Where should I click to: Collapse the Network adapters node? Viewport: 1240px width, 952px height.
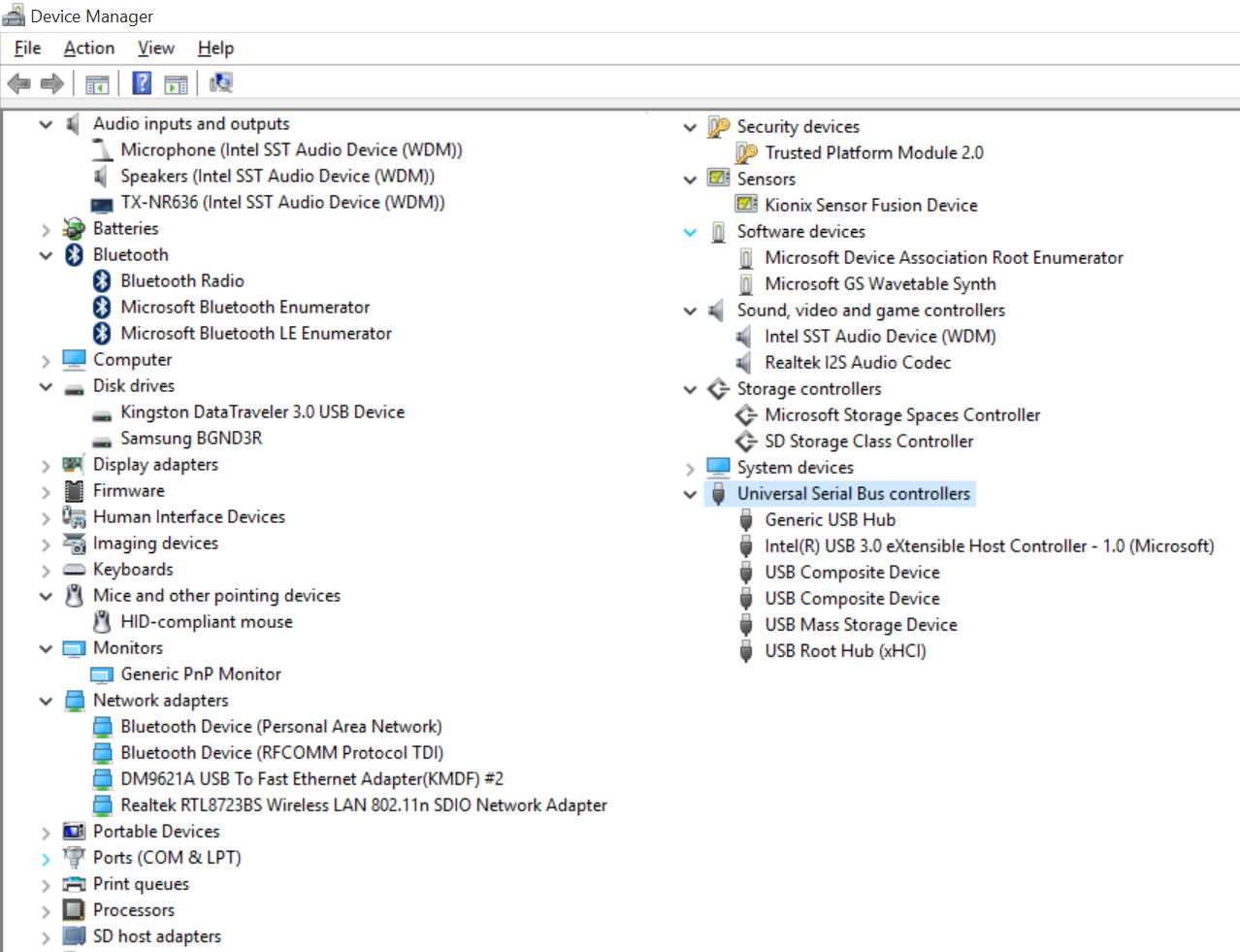point(46,701)
